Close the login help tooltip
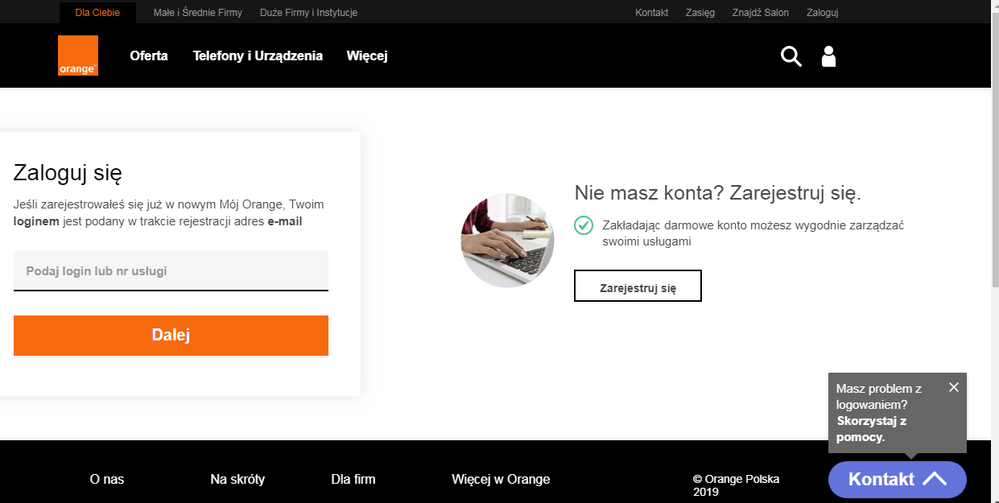Viewport: 999px width, 503px height. point(953,387)
